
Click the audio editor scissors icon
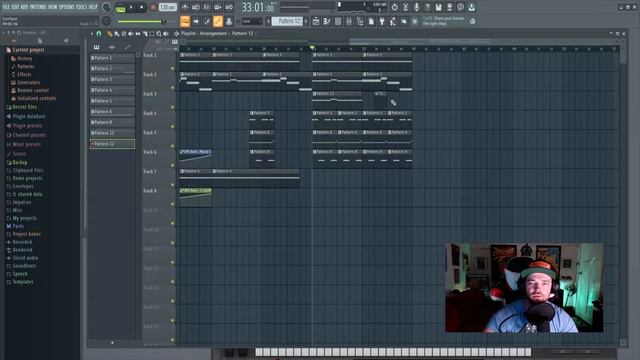point(405,7)
